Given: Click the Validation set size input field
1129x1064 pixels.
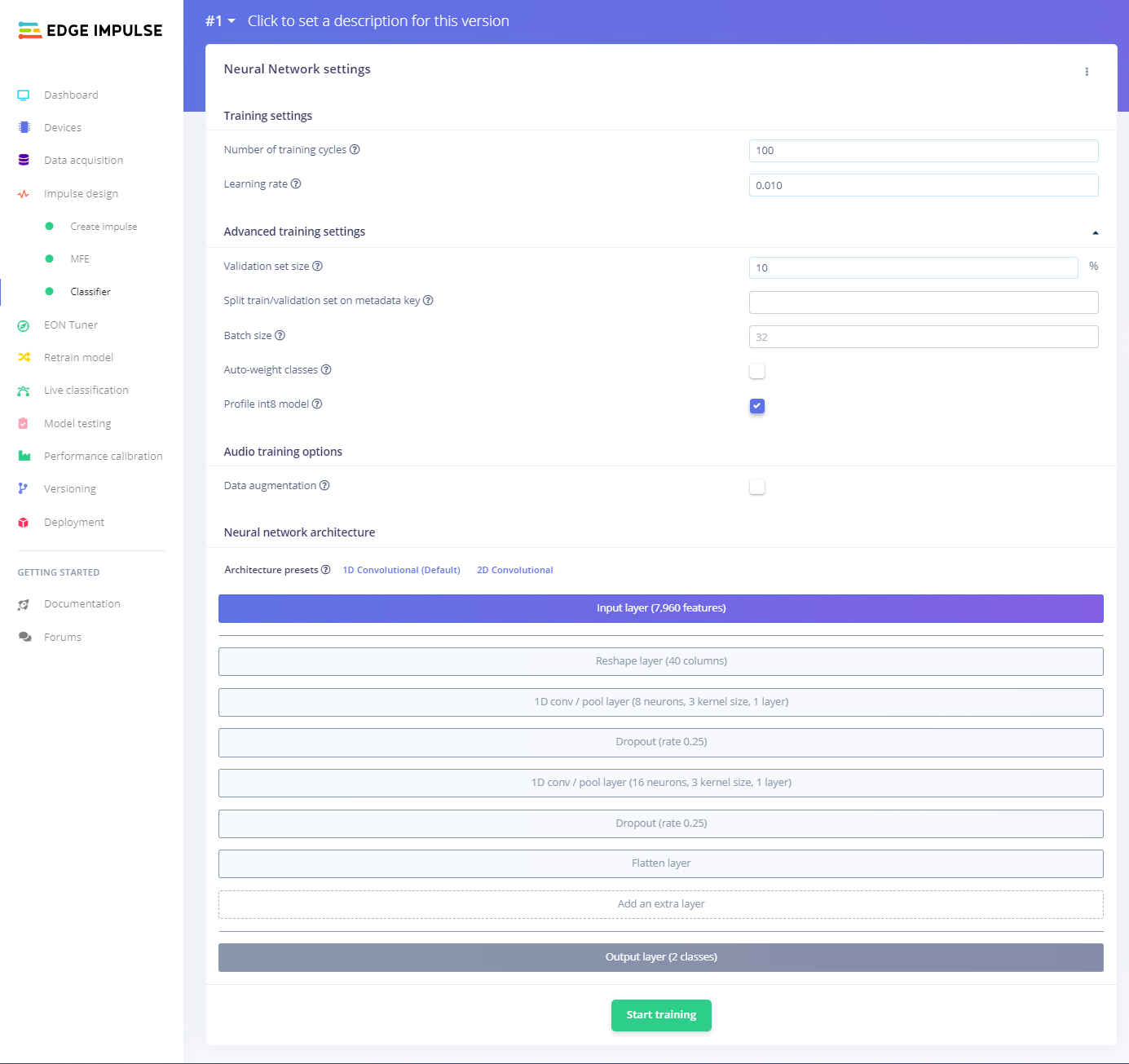Looking at the screenshot, I should (913, 267).
